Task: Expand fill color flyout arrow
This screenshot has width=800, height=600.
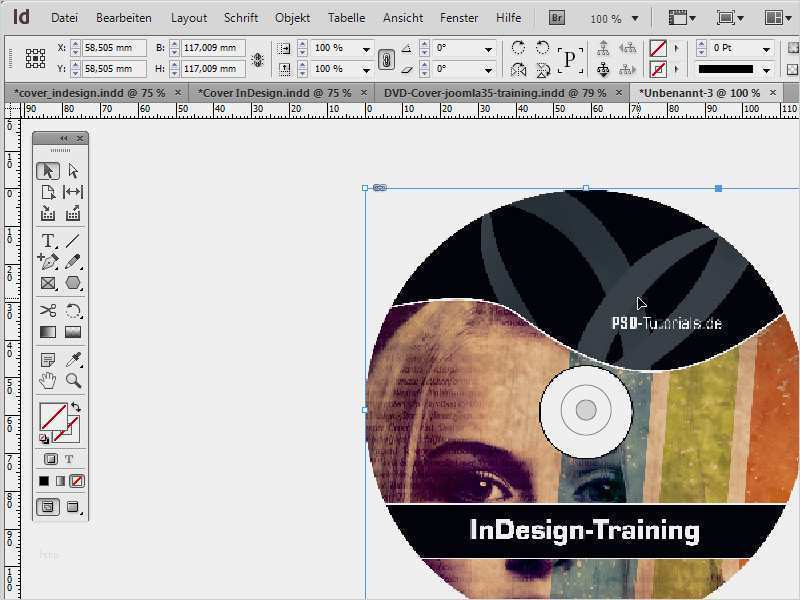Action: (x=677, y=48)
